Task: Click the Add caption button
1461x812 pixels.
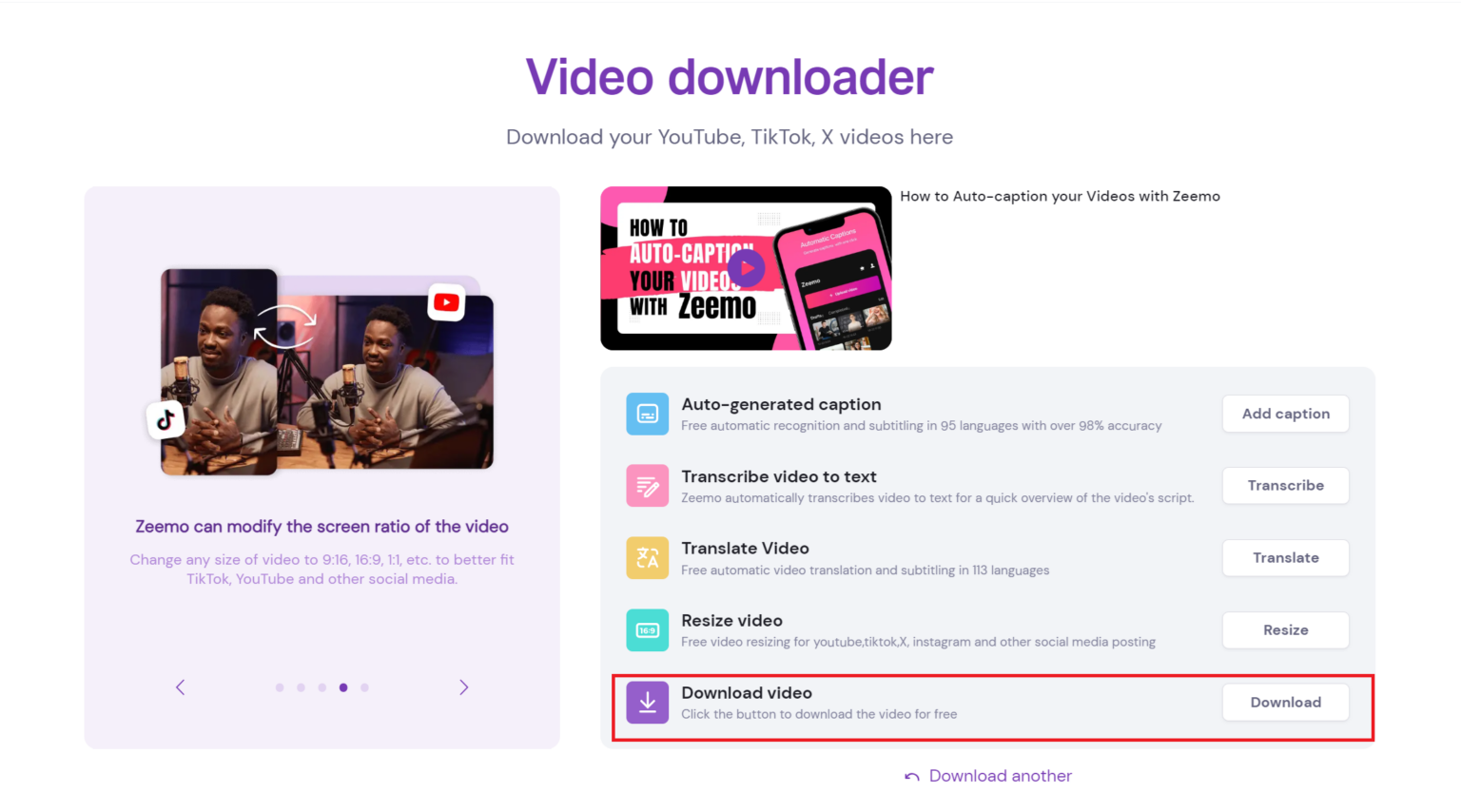Action: [1285, 414]
